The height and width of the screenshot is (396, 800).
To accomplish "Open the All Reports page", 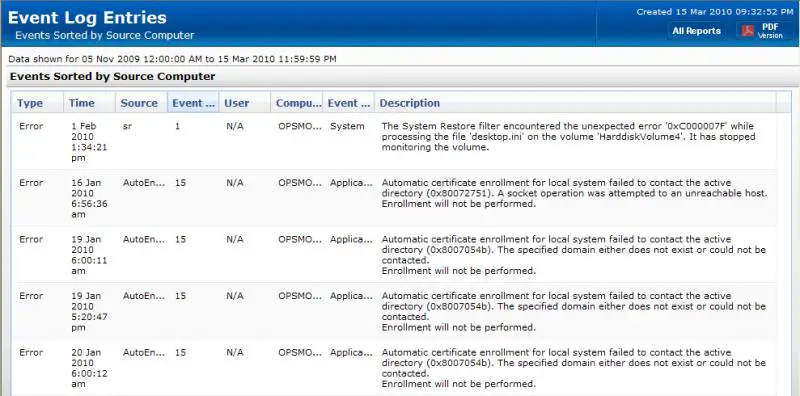I will tap(696, 31).
